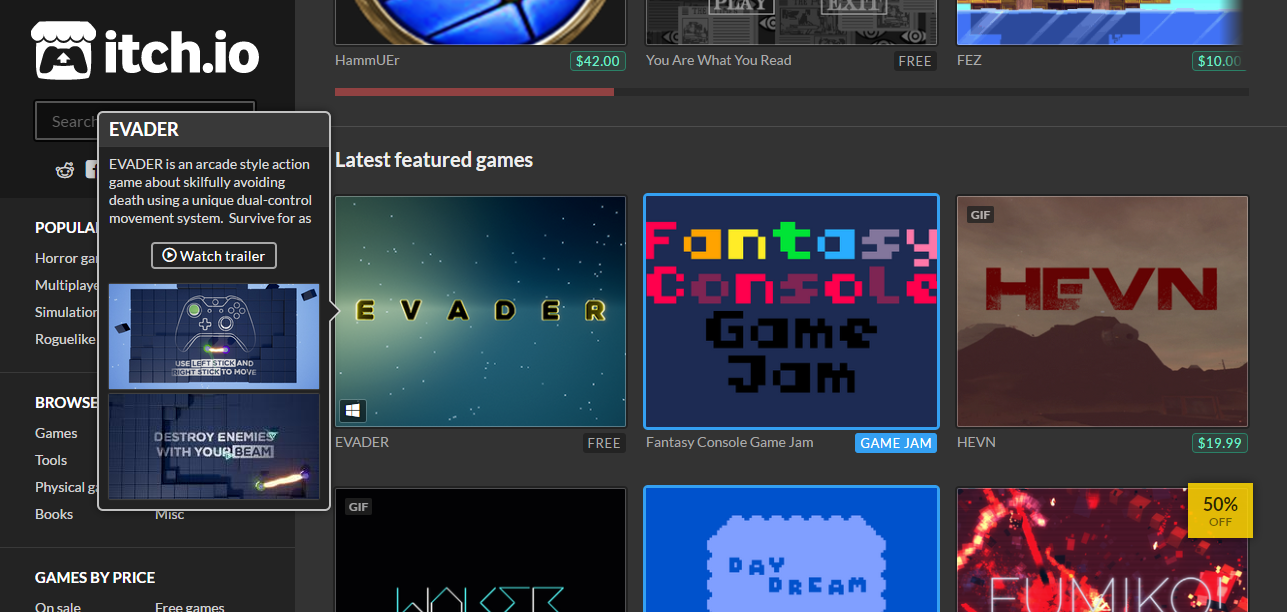The width and height of the screenshot is (1287, 612).
Task: Open the EVADER game cover thumbnail
Action: tap(480, 311)
